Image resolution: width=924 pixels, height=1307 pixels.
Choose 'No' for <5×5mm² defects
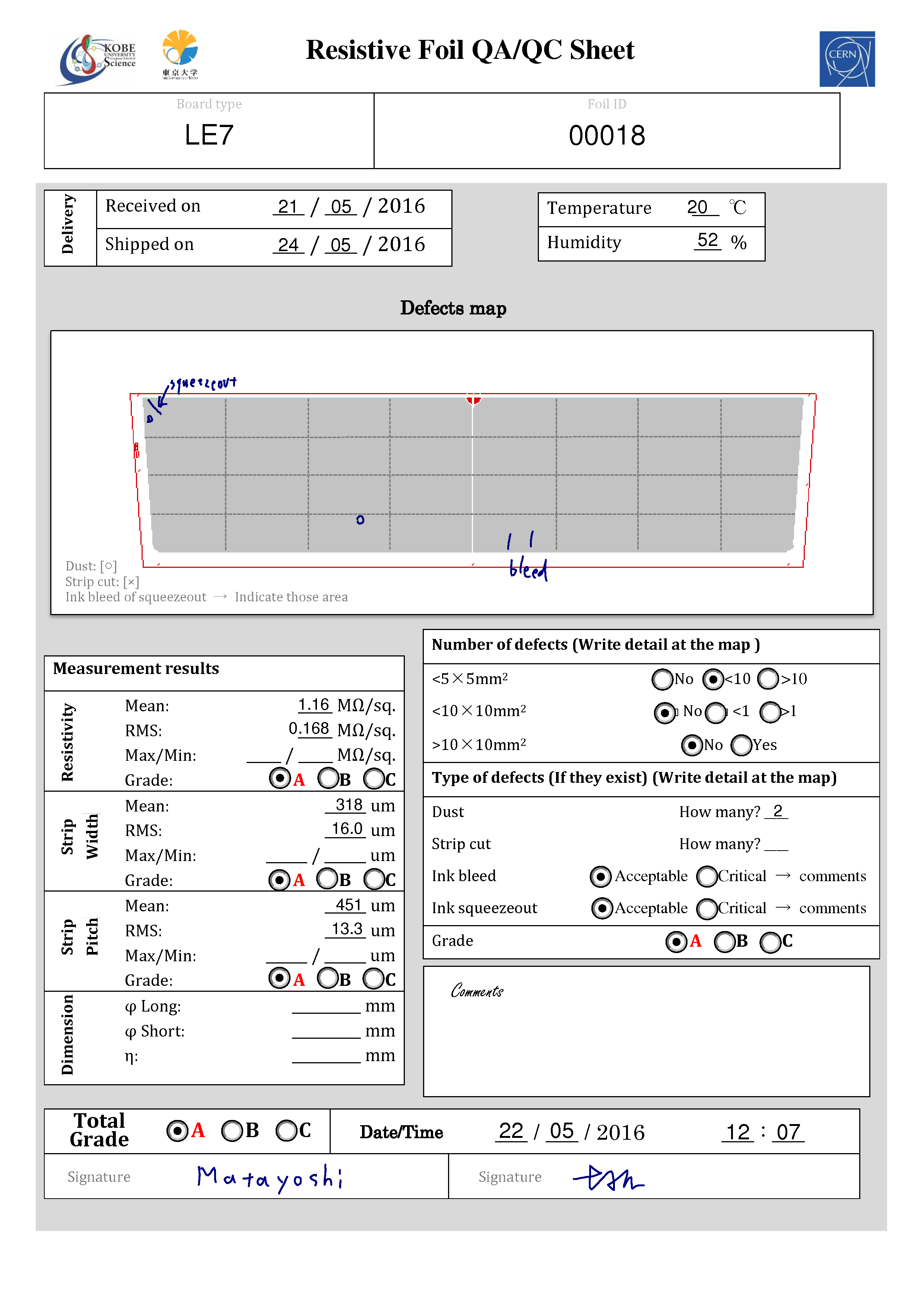[662, 678]
